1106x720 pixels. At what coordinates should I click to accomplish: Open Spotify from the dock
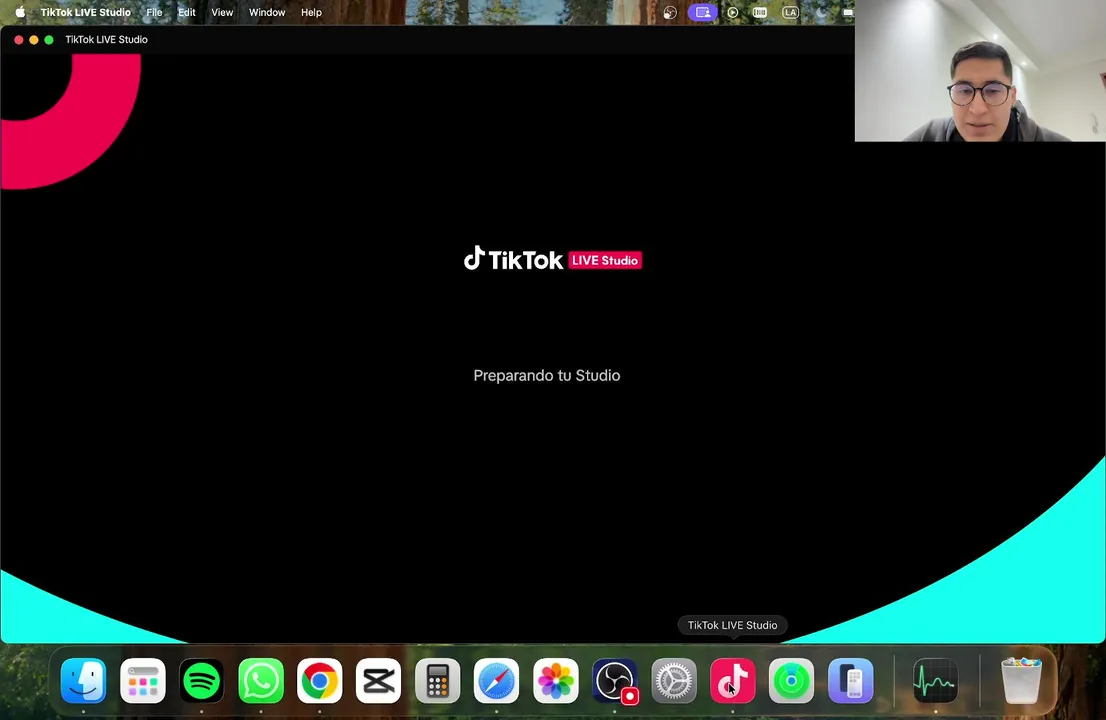(x=202, y=681)
